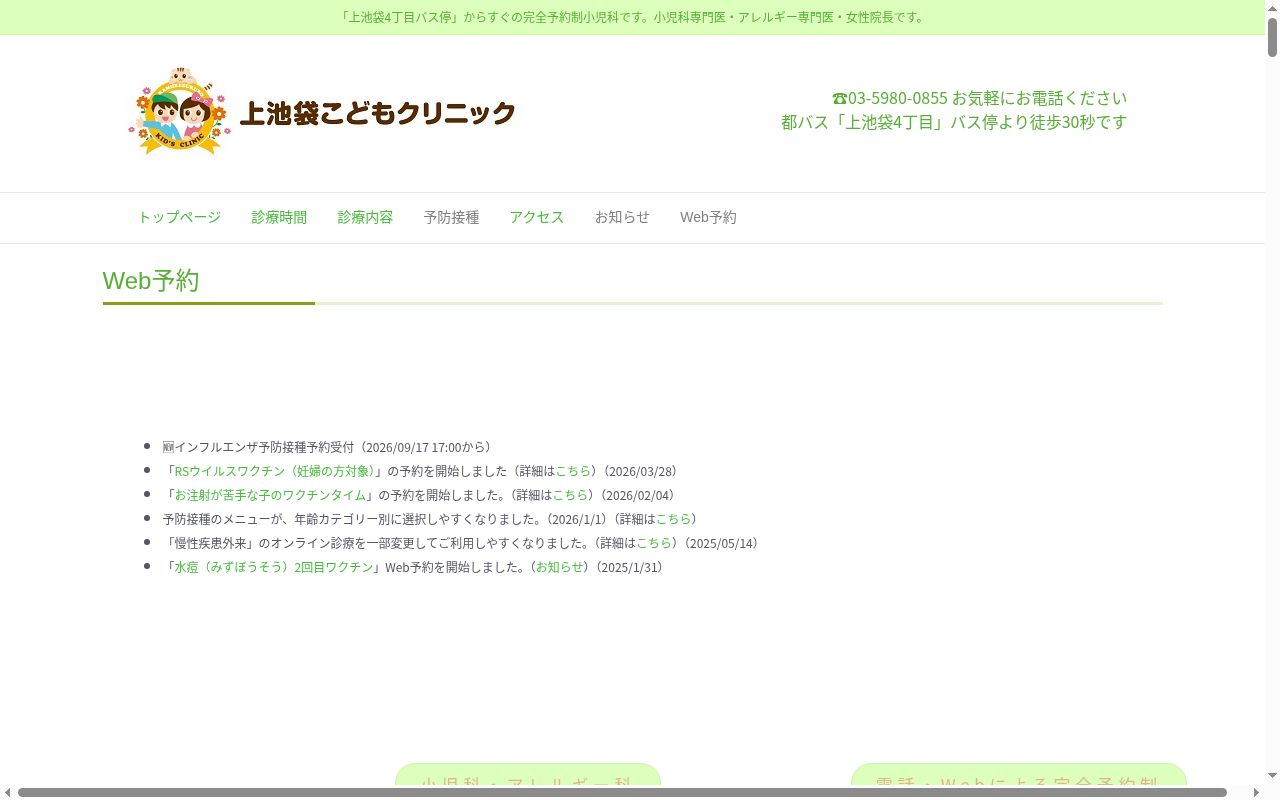This screenshot has width=1280, height=800.
Task: Click the 上池袋こどもクリニック site title
Action: point(378,113)
